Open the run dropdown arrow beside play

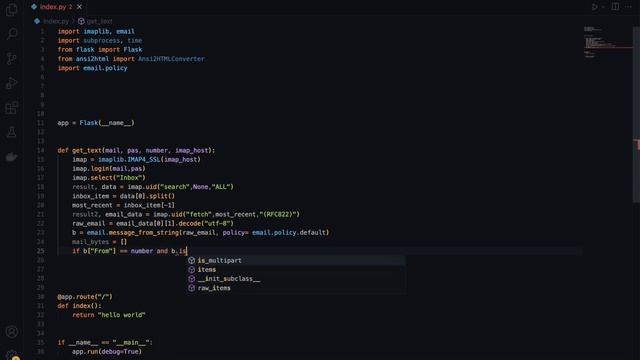click(604, 7)
